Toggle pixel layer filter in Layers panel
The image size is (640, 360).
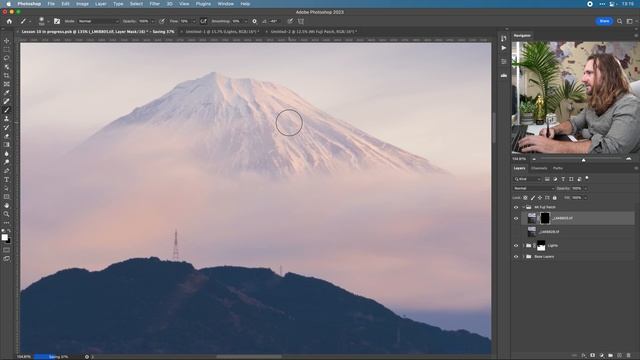(x=547, y=179)
